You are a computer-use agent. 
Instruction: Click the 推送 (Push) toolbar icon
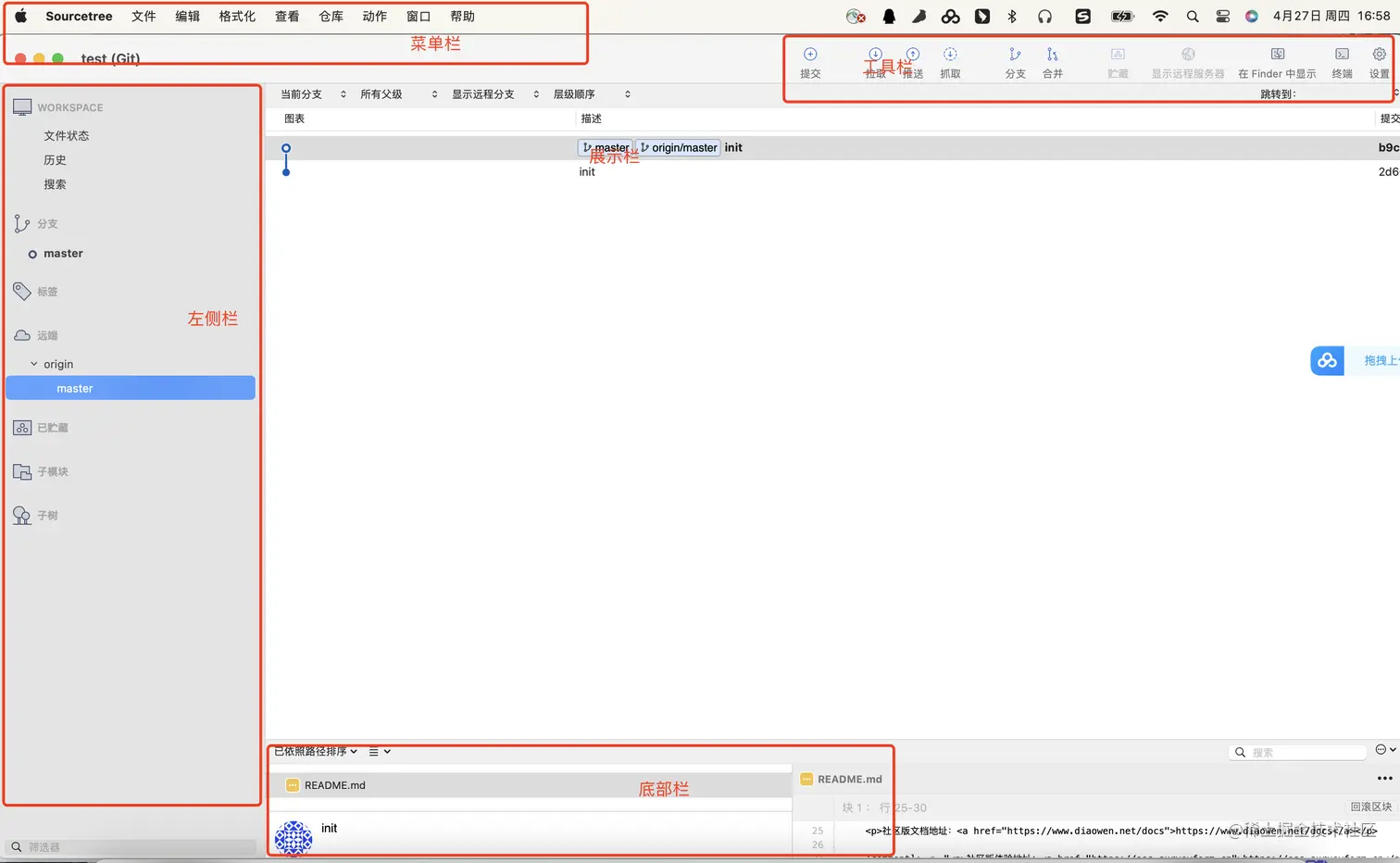pos(913,55)
